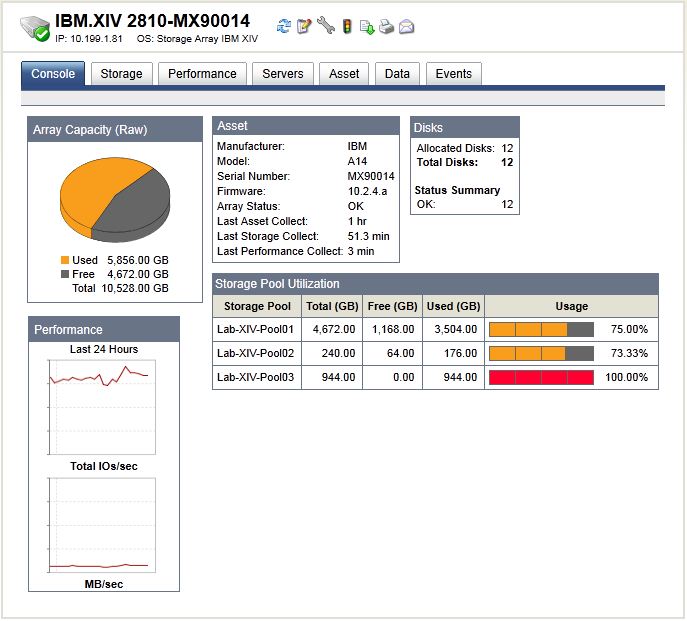Click the Storage Pool Utilization panel header
This screenshot has height=621, width=687.
[x=436, y=284]
